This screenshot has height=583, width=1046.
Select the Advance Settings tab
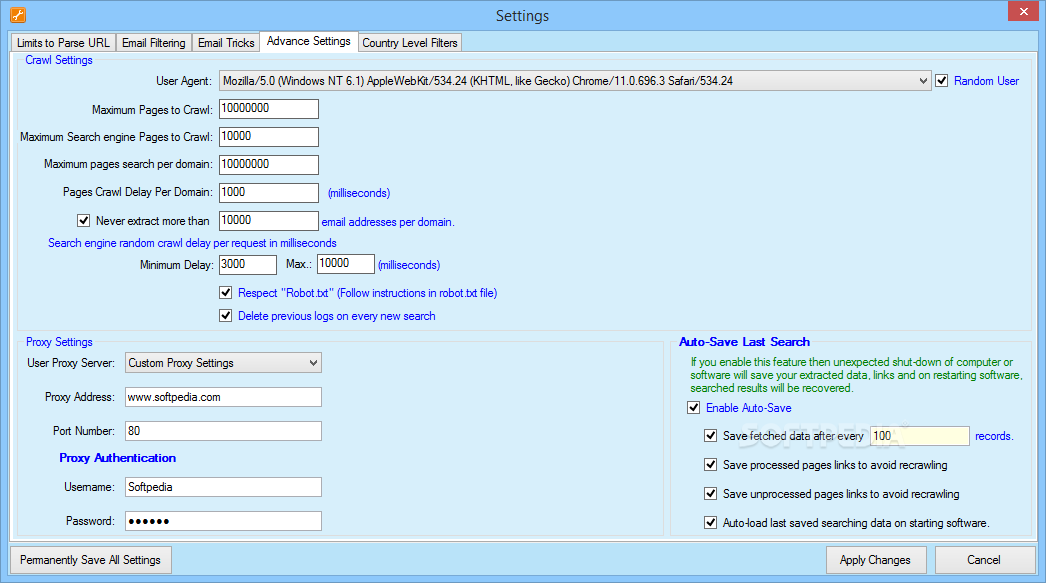(309, 41)
